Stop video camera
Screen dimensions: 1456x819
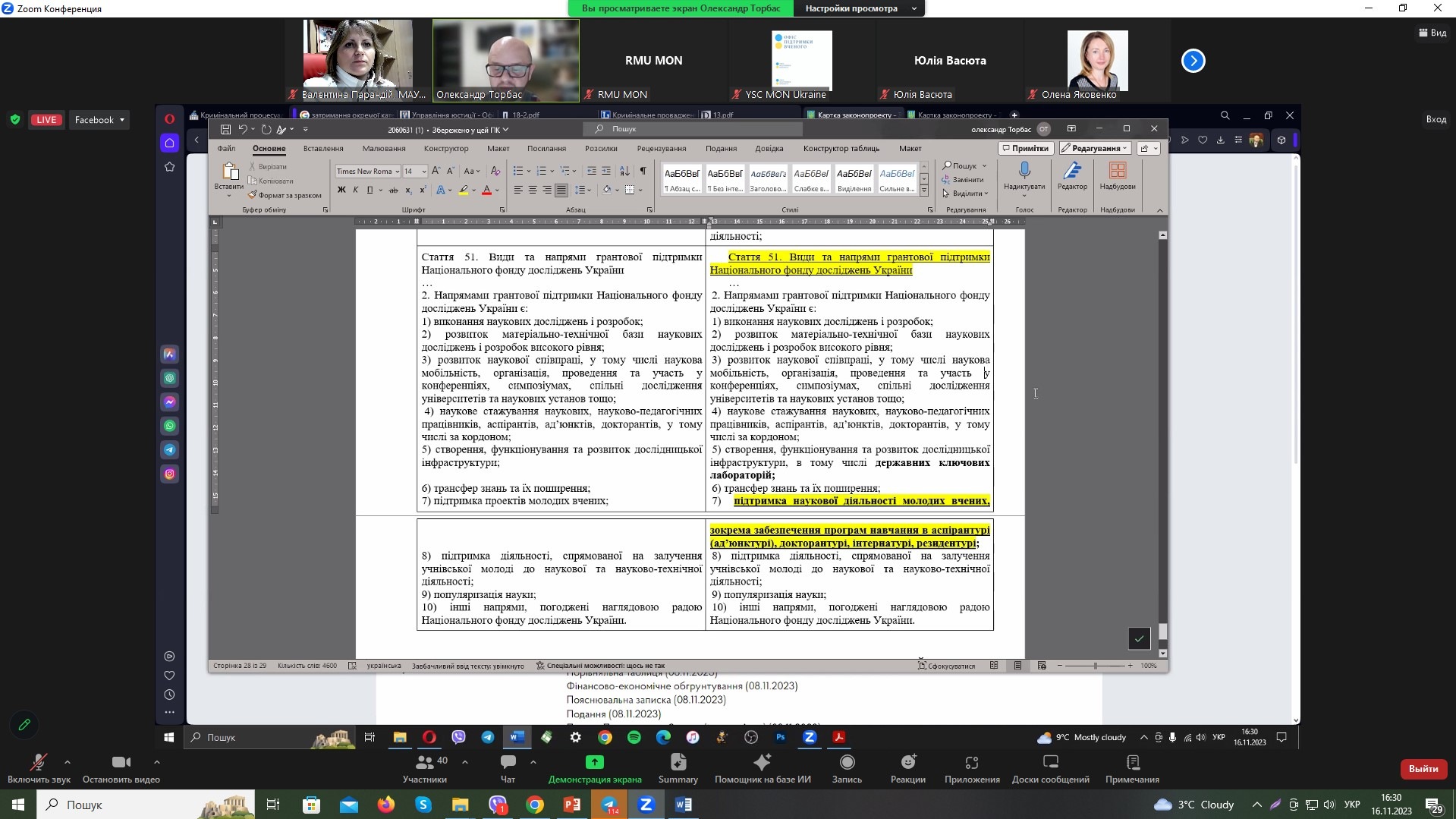click(121, 767)
